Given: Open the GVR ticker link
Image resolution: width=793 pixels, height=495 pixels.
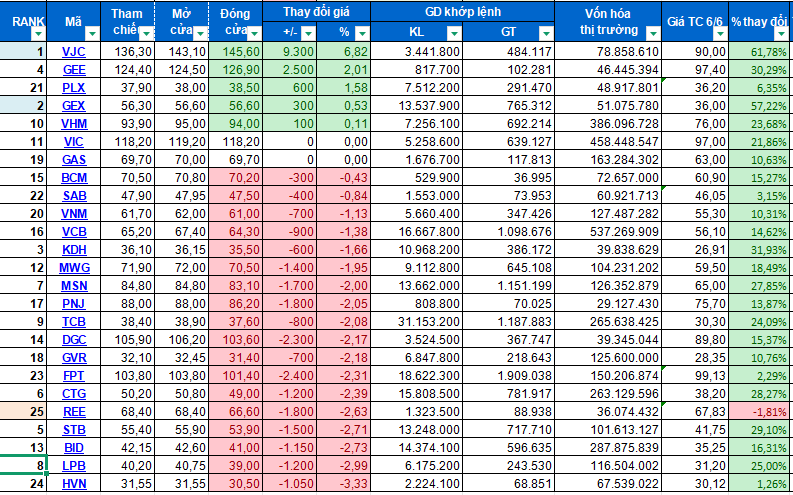Looking at the screenshot, I should (x=73, y=358).
